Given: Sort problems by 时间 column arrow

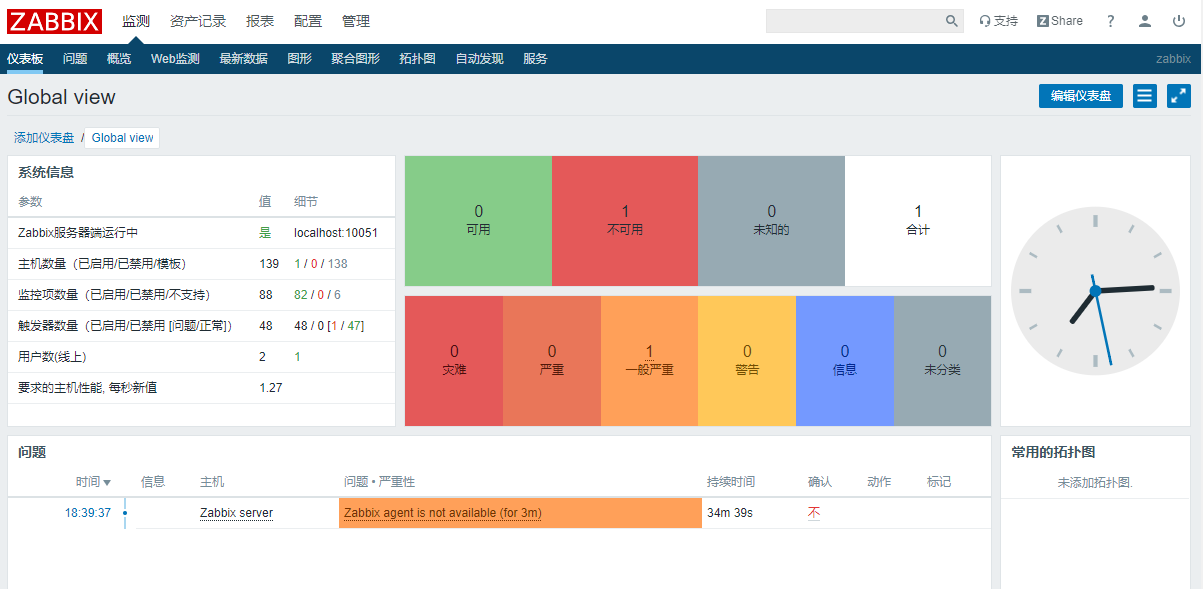Looking at the screenshot, I should point(107,483).
